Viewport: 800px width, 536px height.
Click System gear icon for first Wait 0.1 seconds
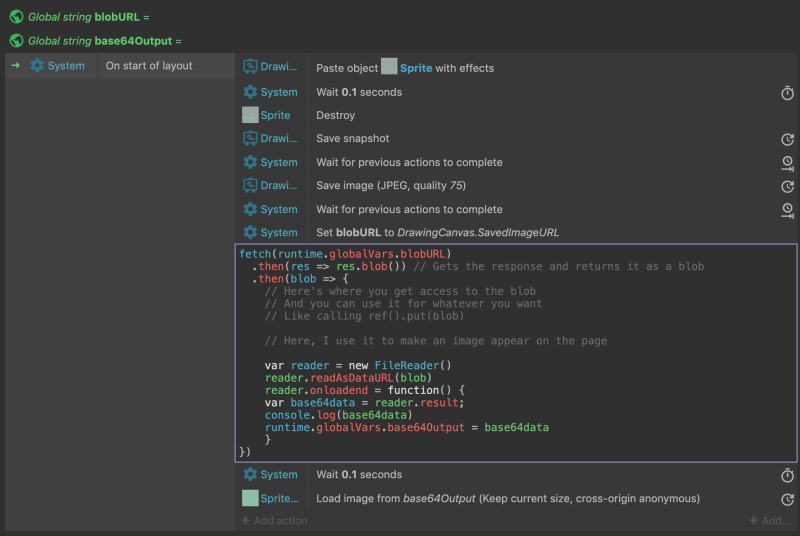tap(250, 92)
